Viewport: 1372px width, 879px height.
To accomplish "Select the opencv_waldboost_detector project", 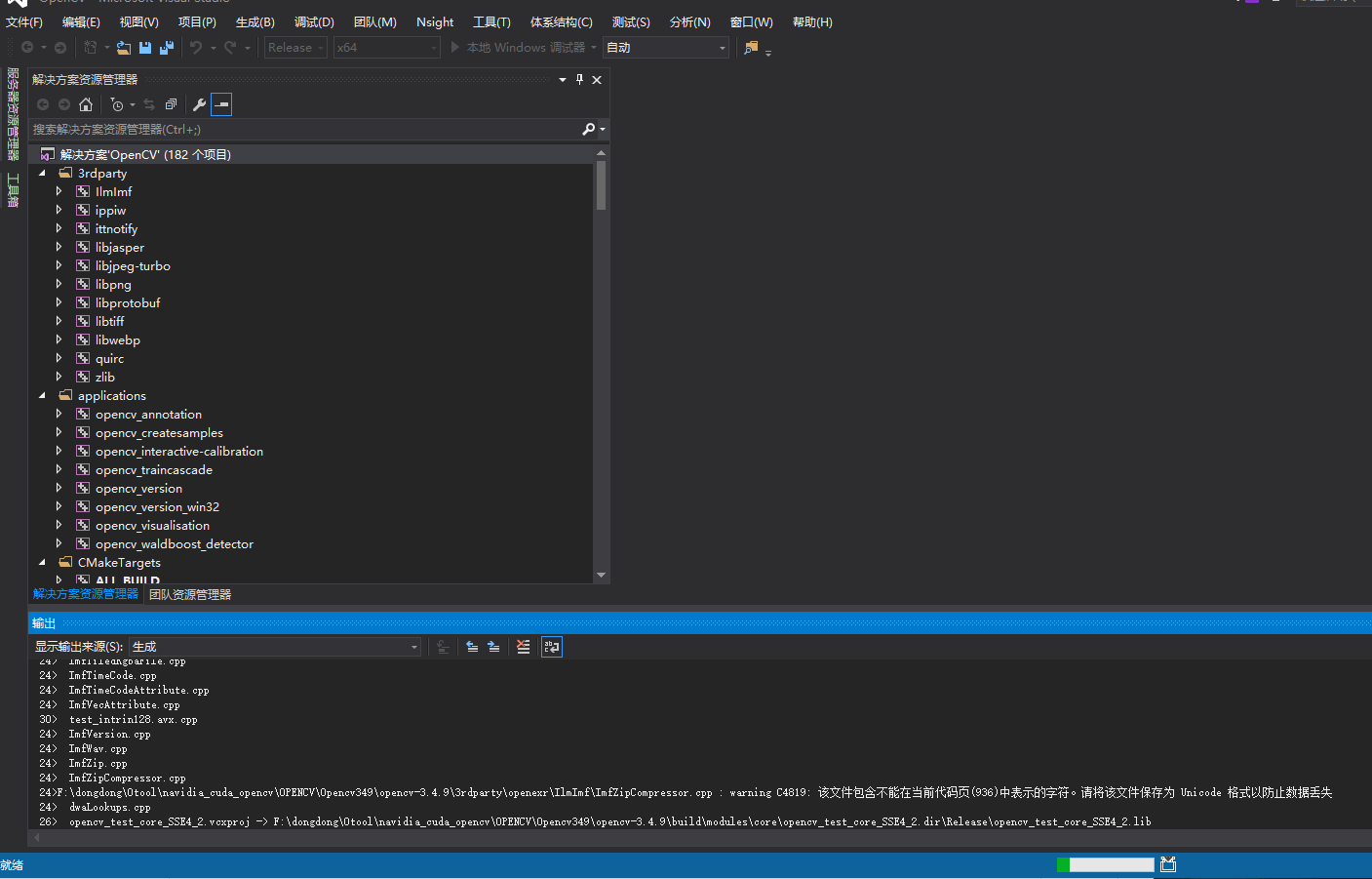I will [175, 543].
